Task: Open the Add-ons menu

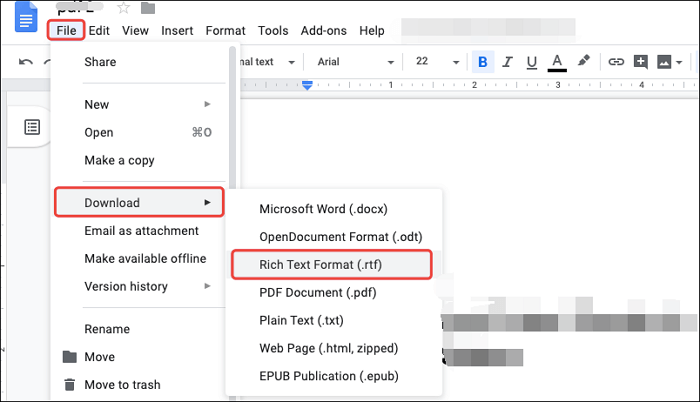Action: pyautogui.click(x=324, y=30)
